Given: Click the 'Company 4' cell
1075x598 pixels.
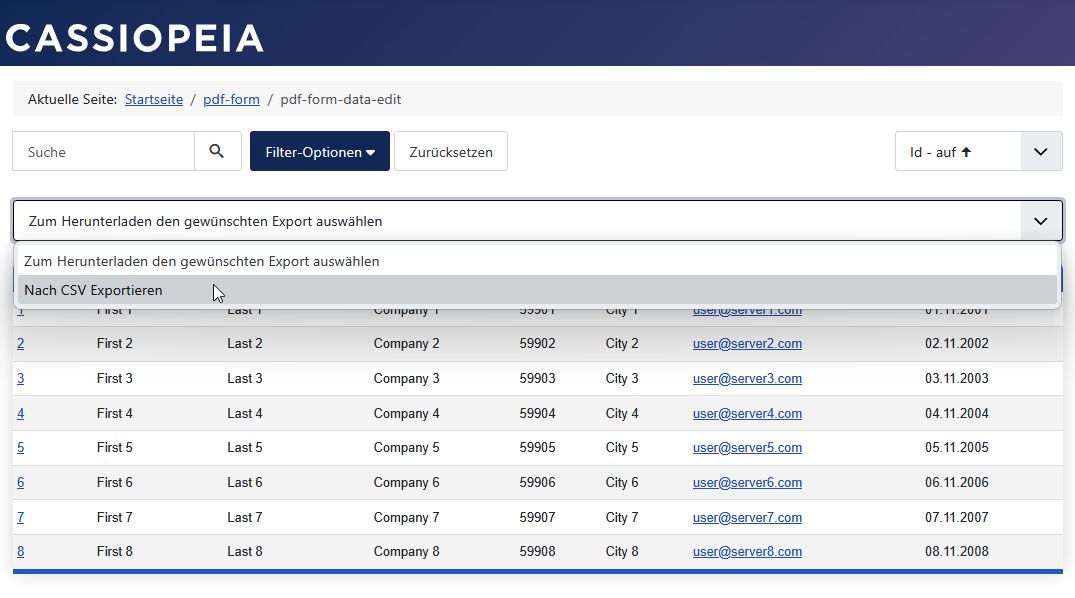Looking at the screenshot, I should point(407,414).
